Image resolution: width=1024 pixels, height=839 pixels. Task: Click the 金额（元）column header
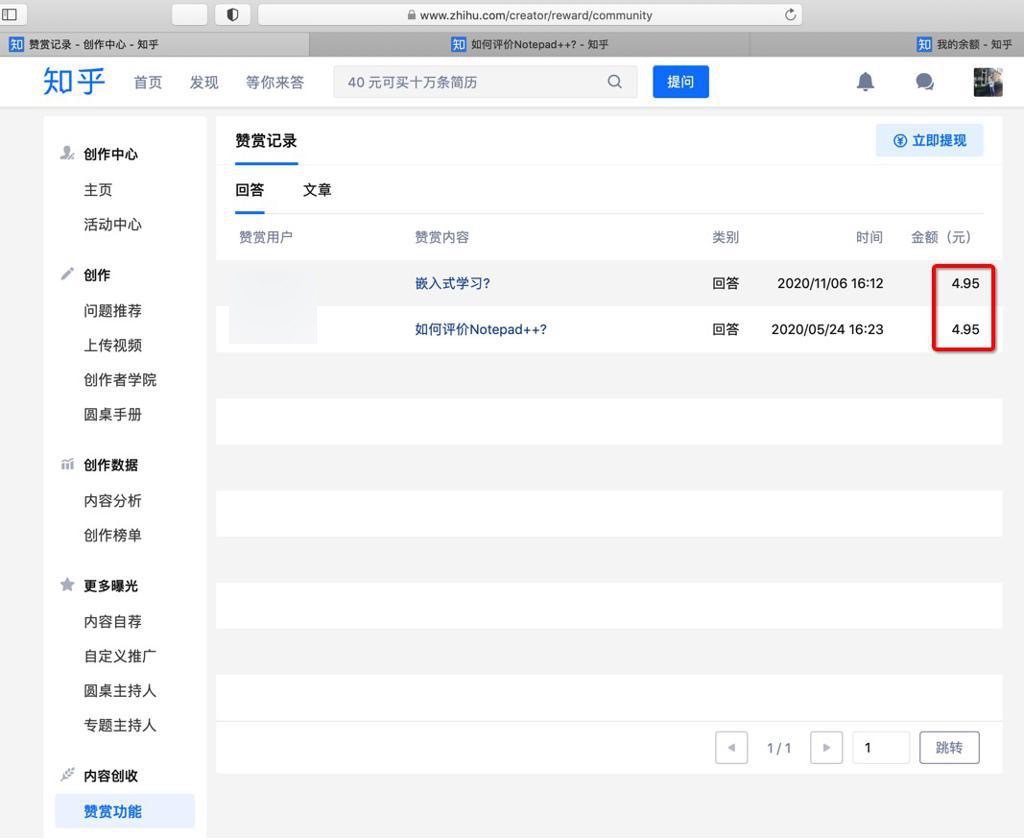[x=940, y=237]
